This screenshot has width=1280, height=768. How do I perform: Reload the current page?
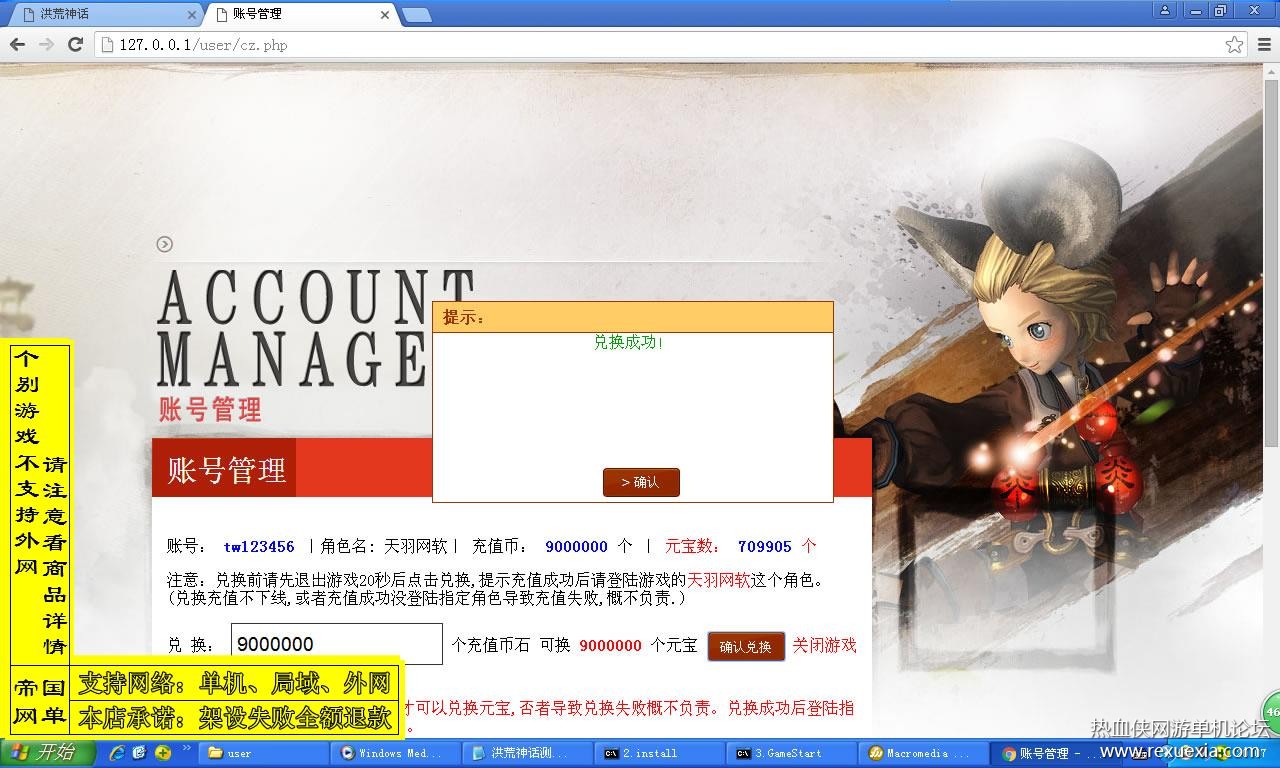tap(75, 45)
